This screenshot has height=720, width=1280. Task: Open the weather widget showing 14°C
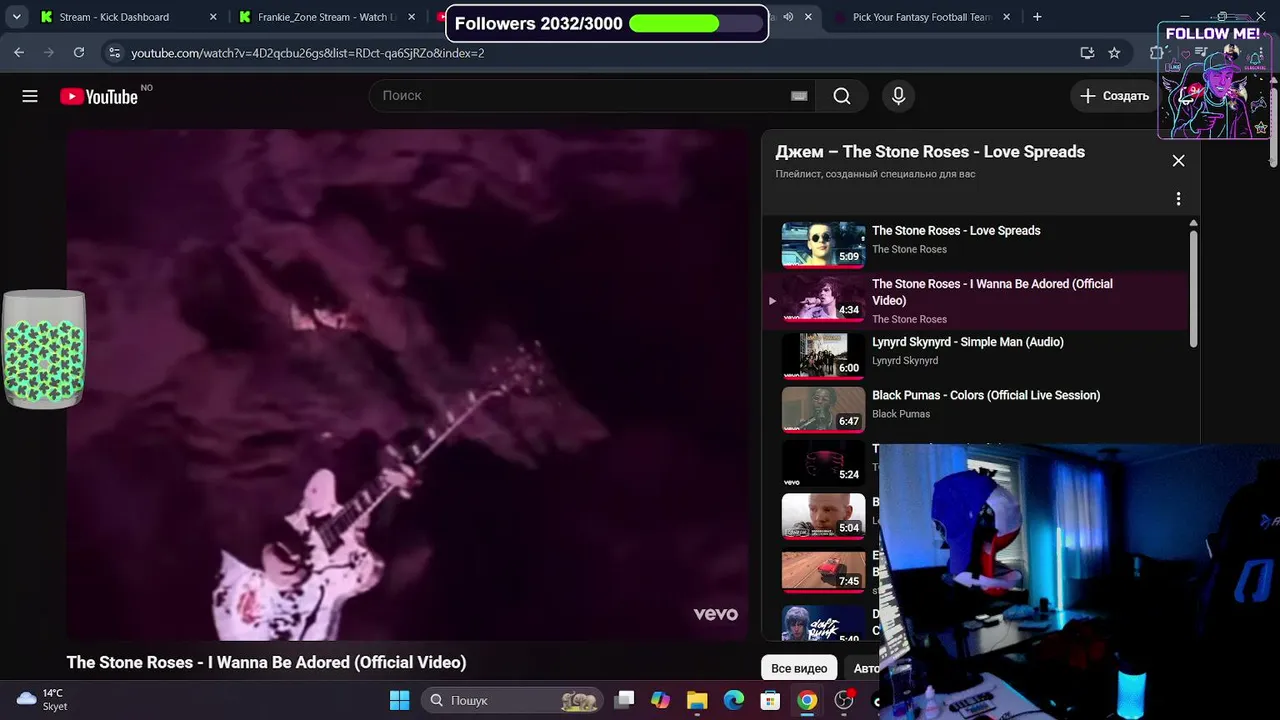click(42, 700)
